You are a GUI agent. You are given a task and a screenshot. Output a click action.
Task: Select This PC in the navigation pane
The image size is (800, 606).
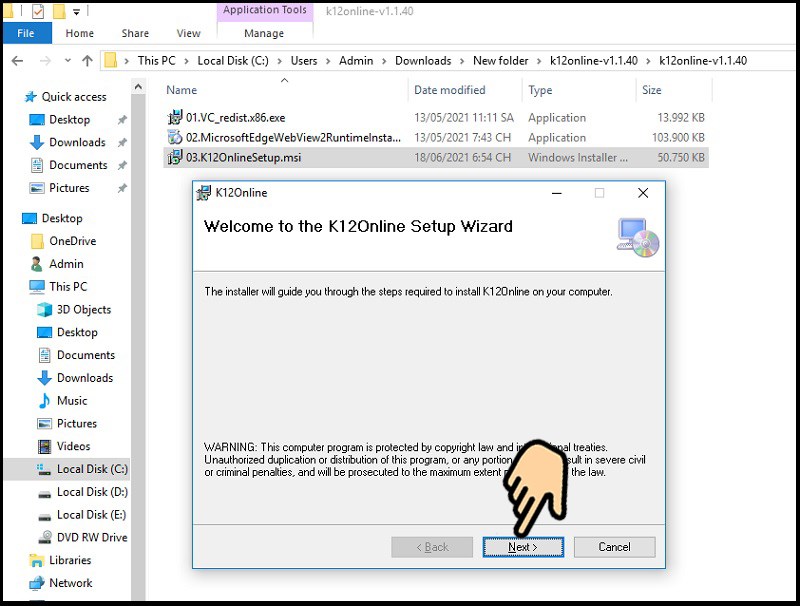click(x=68, y=287)
